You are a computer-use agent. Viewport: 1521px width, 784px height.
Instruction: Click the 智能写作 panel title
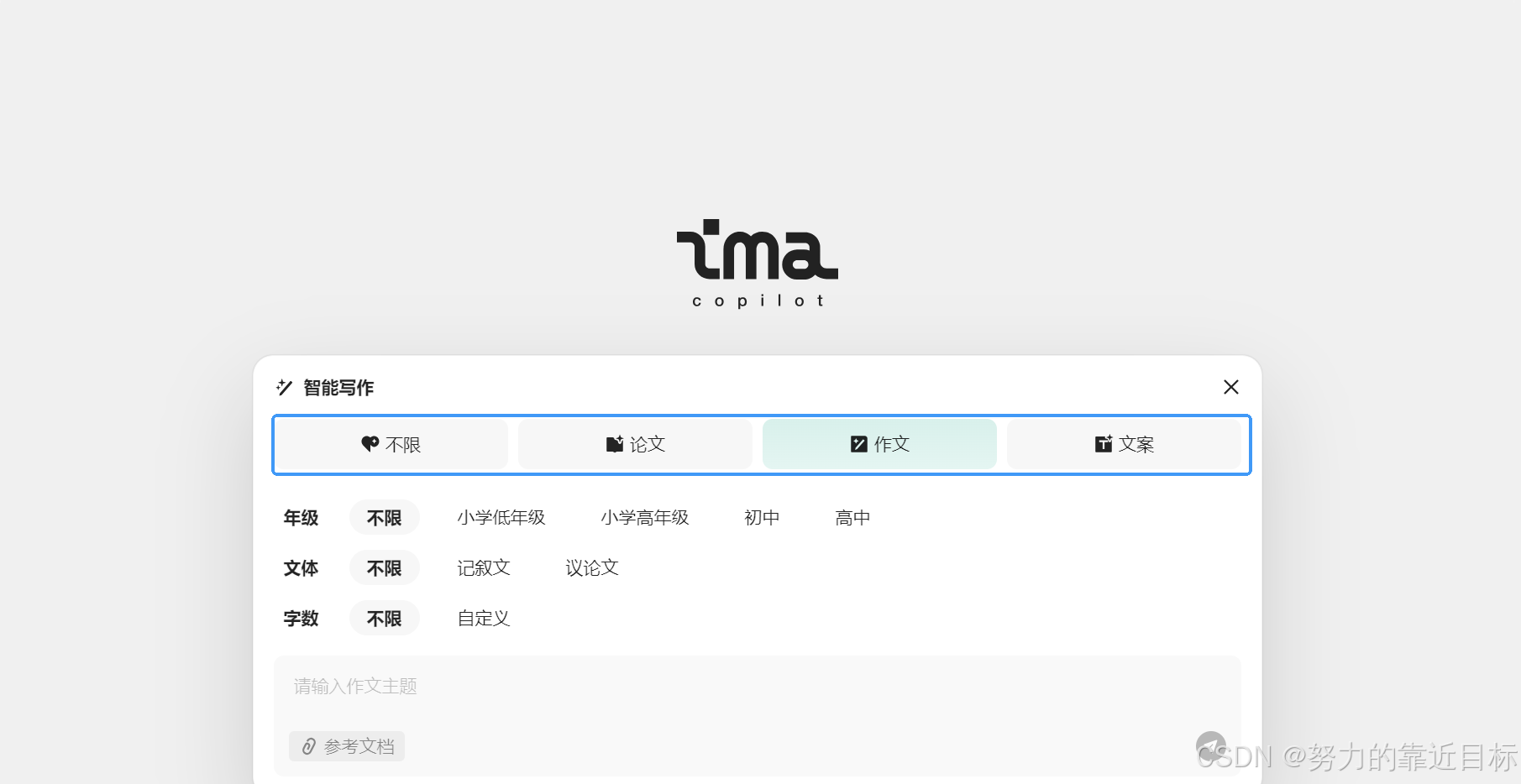click(338, 387)
